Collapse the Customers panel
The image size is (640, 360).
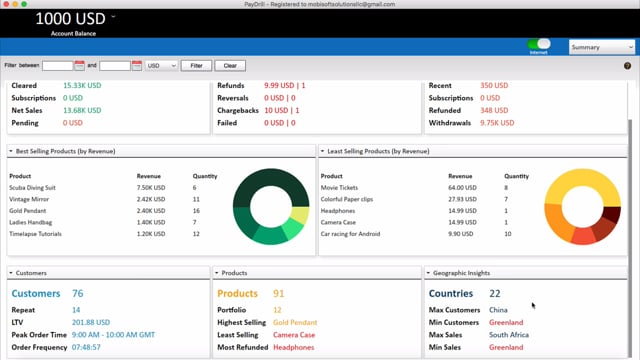coord(11,273)
